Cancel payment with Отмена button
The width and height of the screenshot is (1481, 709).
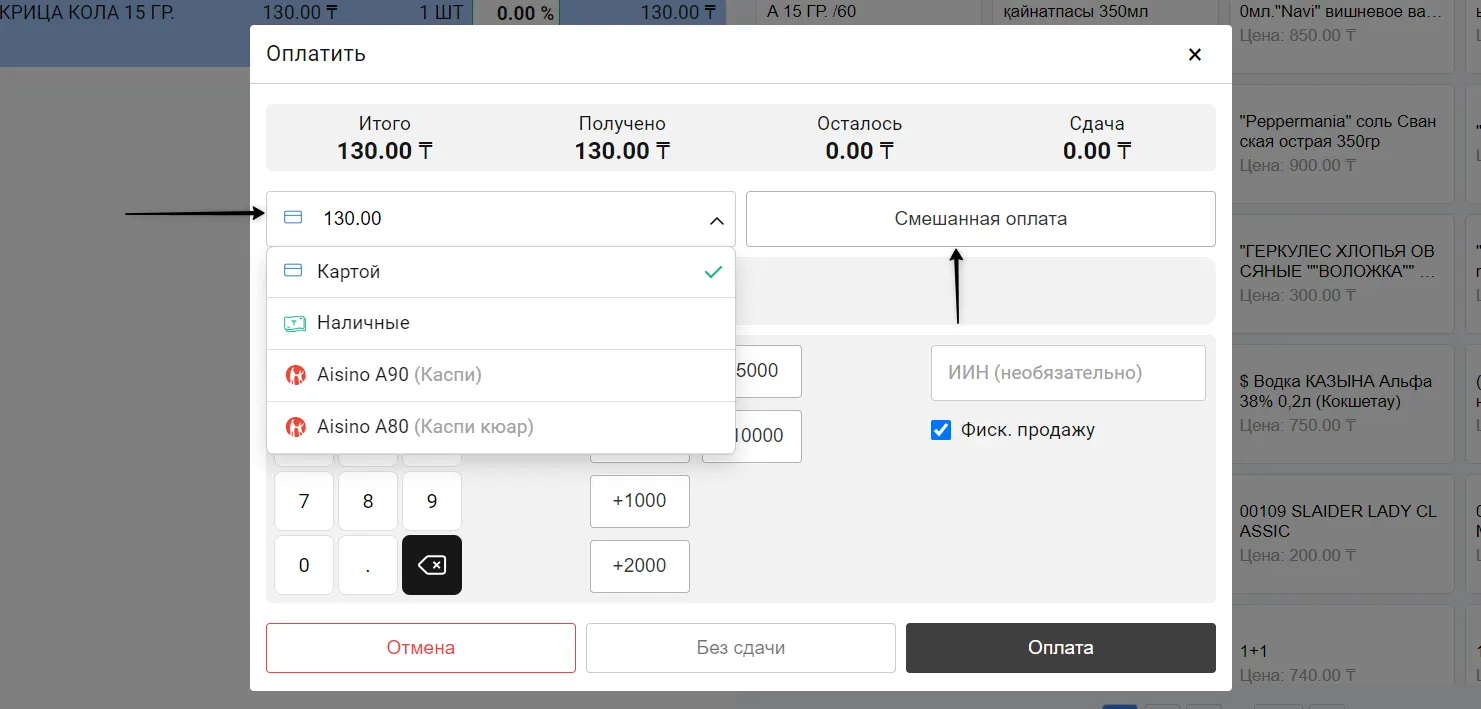tap(420, 648)
